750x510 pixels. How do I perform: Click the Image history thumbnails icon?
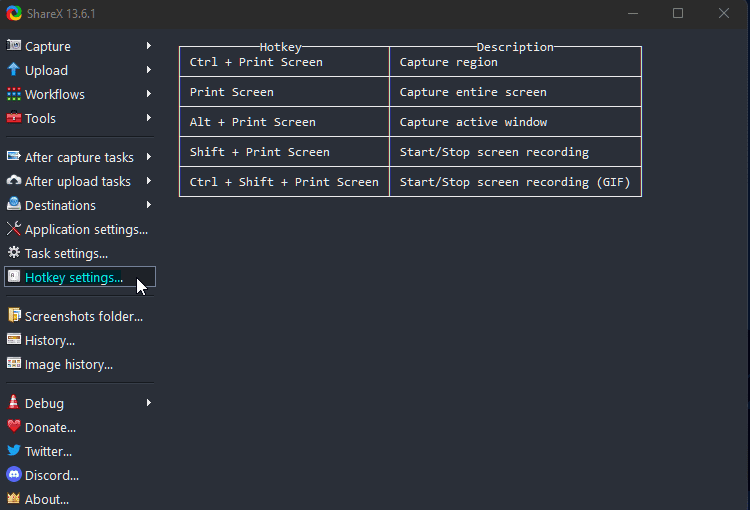14,364
